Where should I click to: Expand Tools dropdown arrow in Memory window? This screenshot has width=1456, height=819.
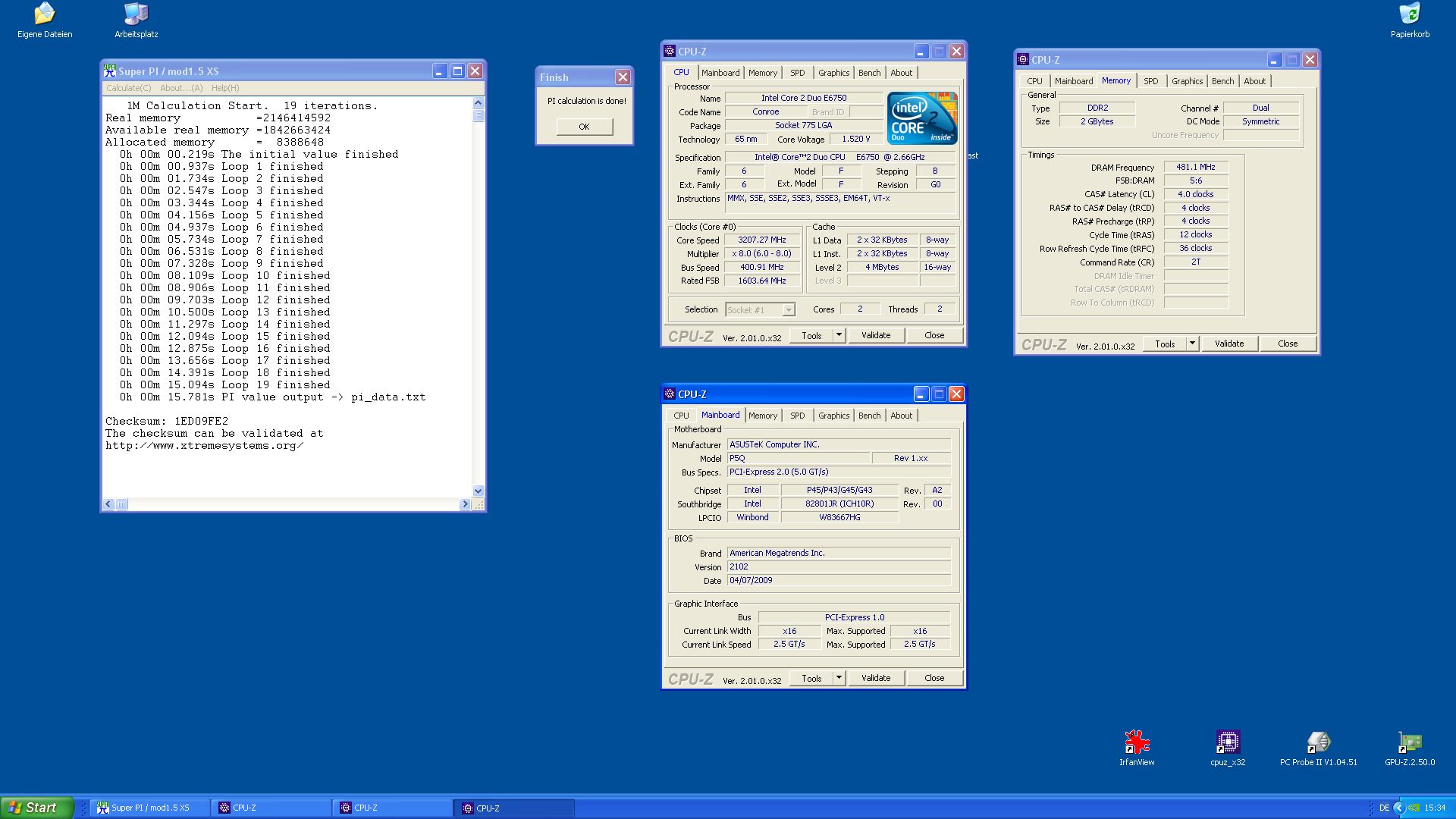click(1192, 344)
